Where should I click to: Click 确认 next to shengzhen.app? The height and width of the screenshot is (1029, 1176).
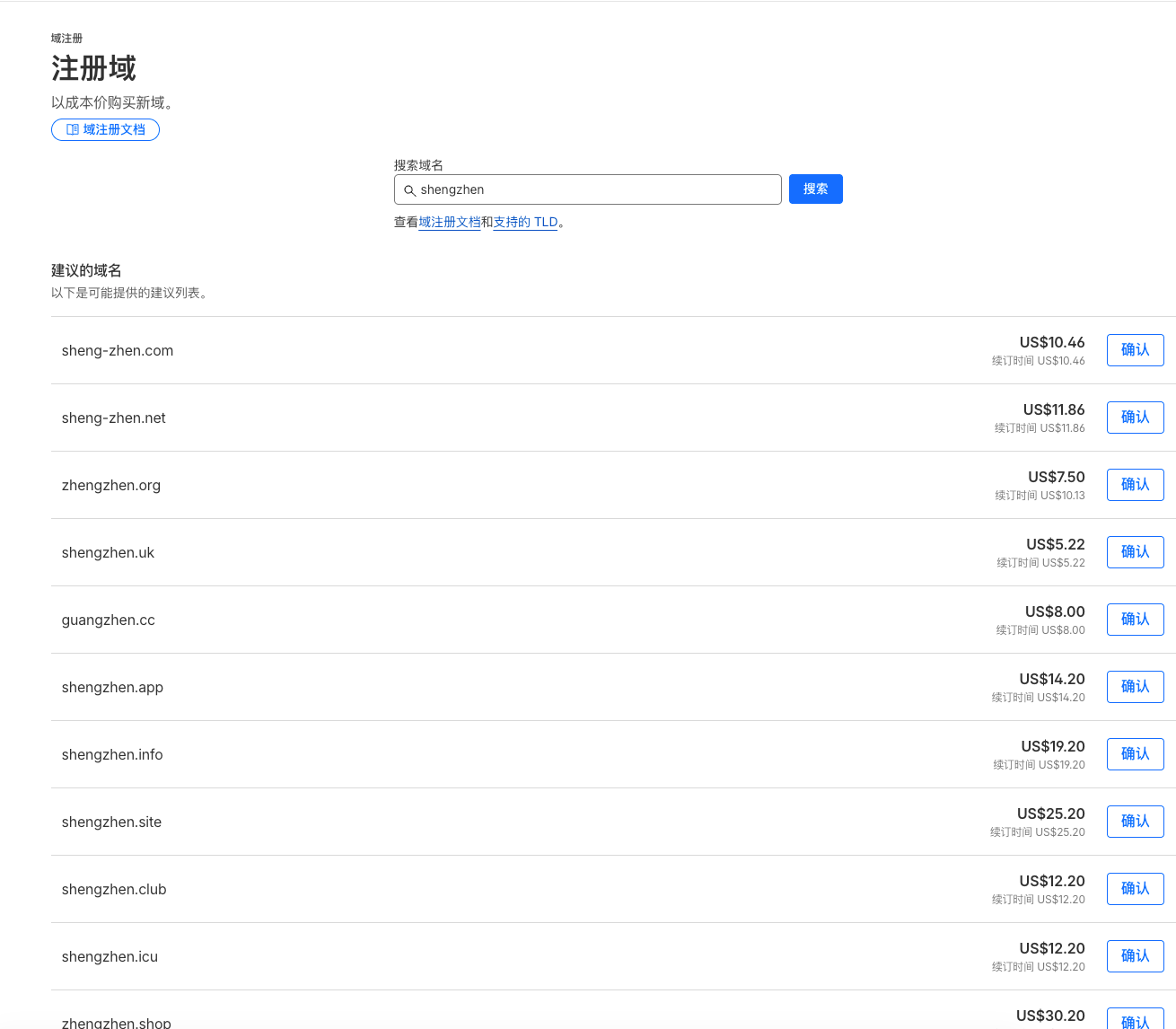click(x=1135, y=687)
